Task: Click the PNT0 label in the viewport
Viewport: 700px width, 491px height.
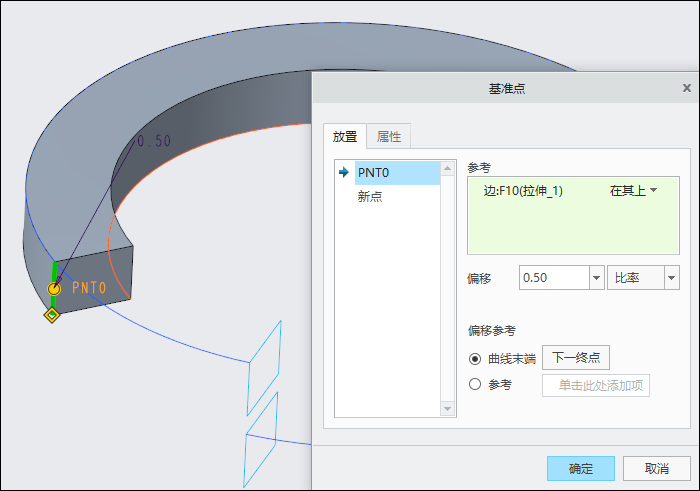Action: 89,287
